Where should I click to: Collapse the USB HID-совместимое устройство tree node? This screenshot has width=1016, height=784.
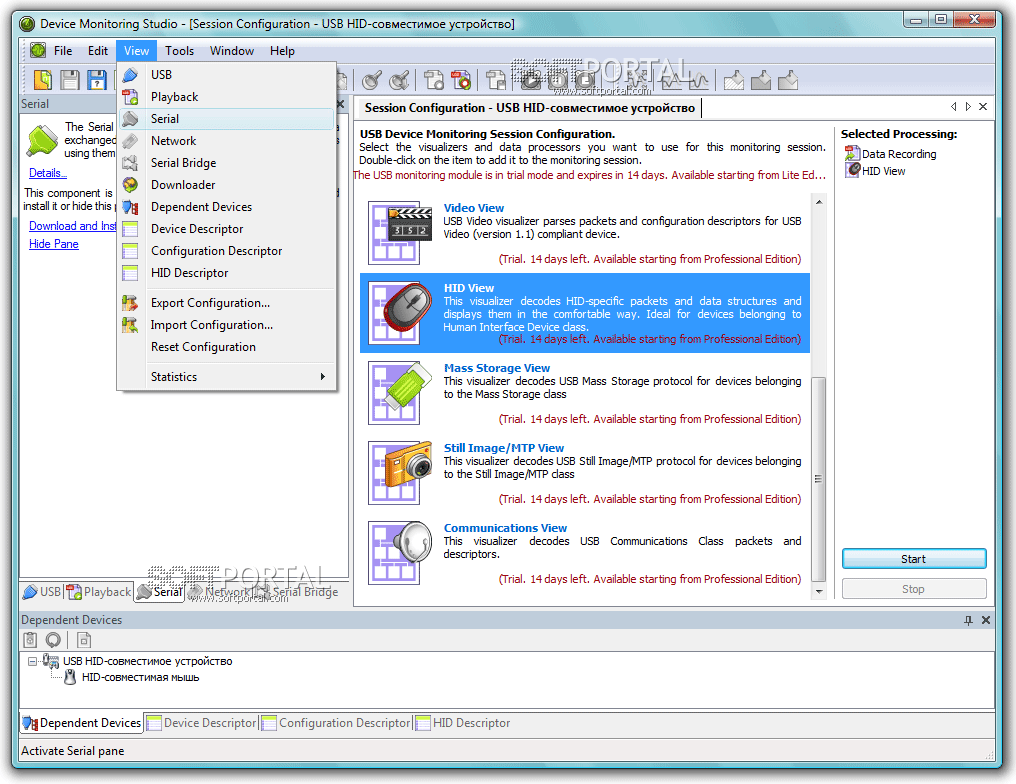(32, 662)
